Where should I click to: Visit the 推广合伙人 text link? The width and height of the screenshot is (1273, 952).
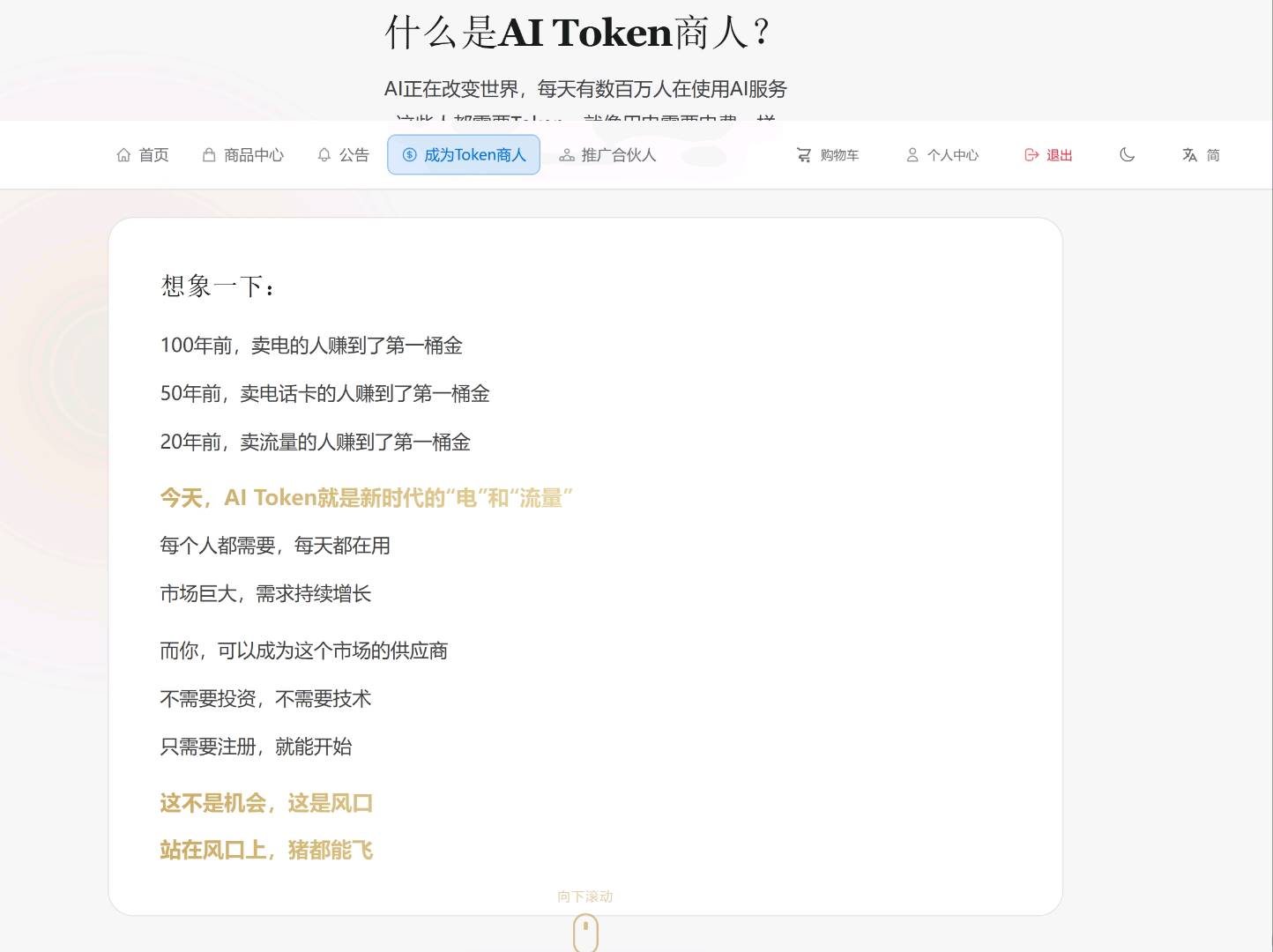[619, 155]
